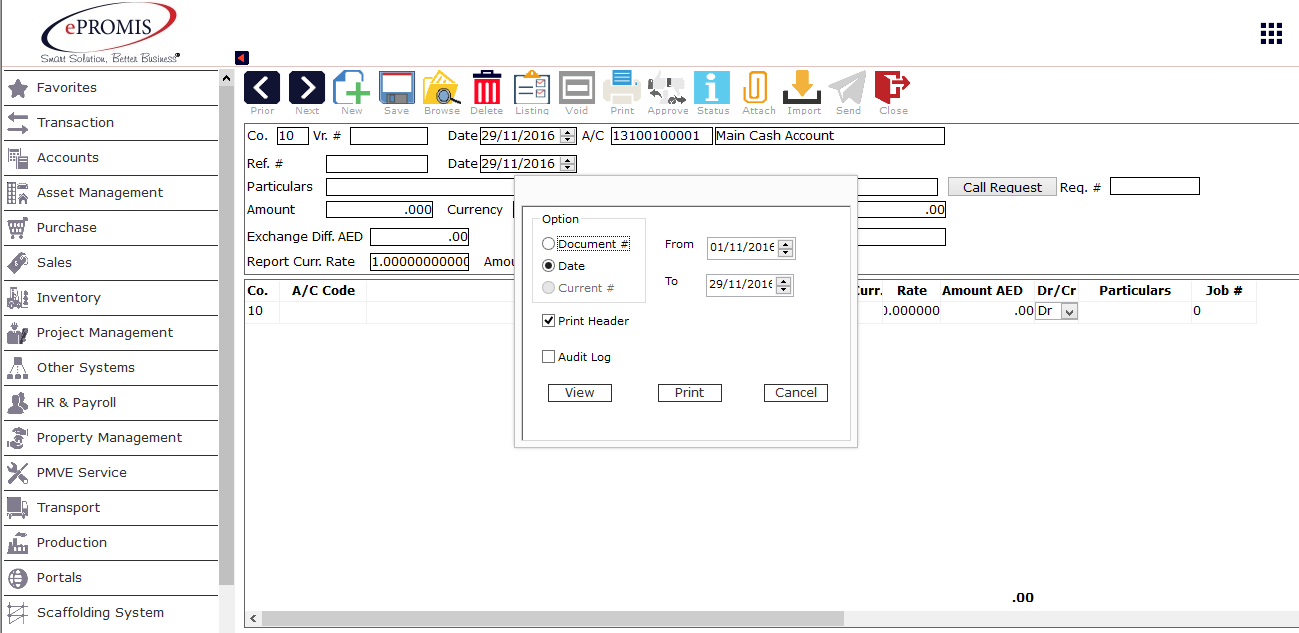
Task: Delete the record via the Delete icon
Action: point(486,88)
